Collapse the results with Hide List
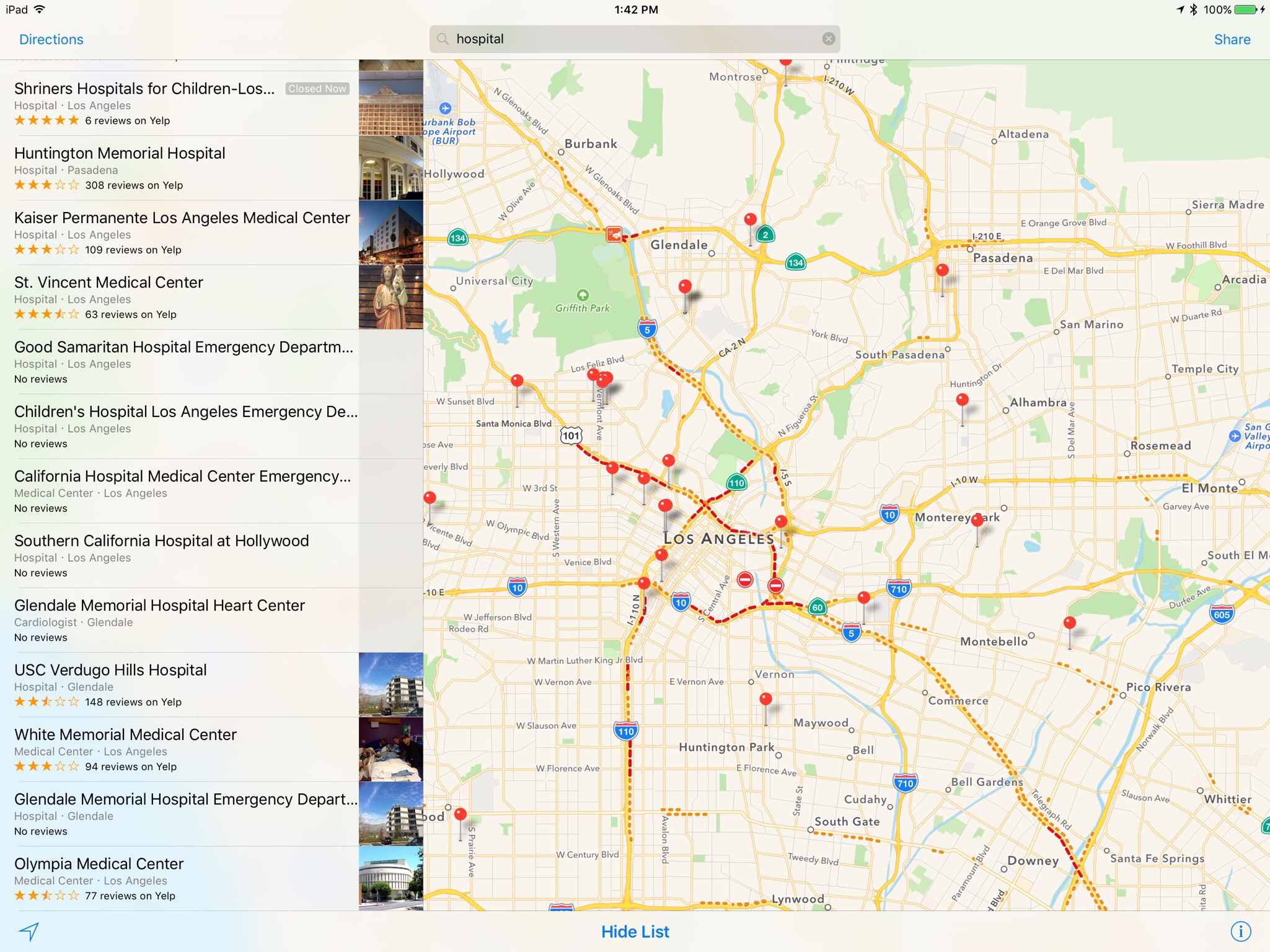 635,932
